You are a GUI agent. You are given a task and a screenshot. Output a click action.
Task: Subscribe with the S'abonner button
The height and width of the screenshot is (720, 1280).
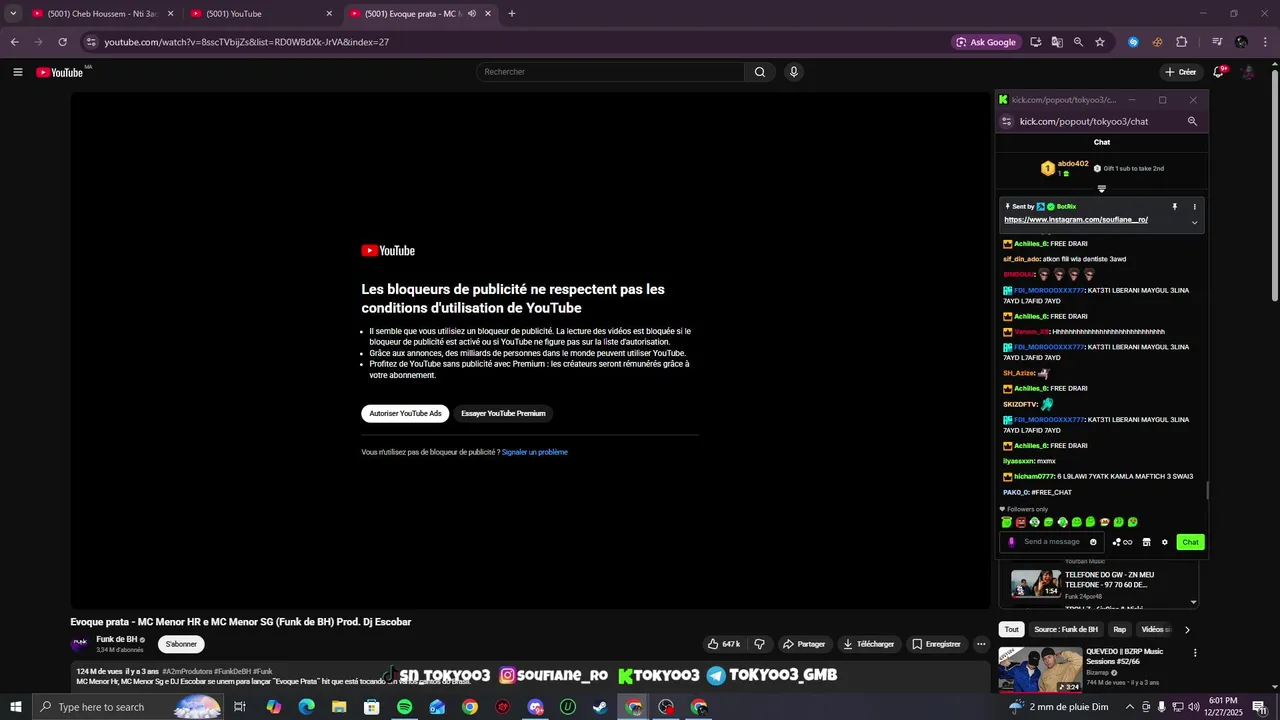(181, 644)
